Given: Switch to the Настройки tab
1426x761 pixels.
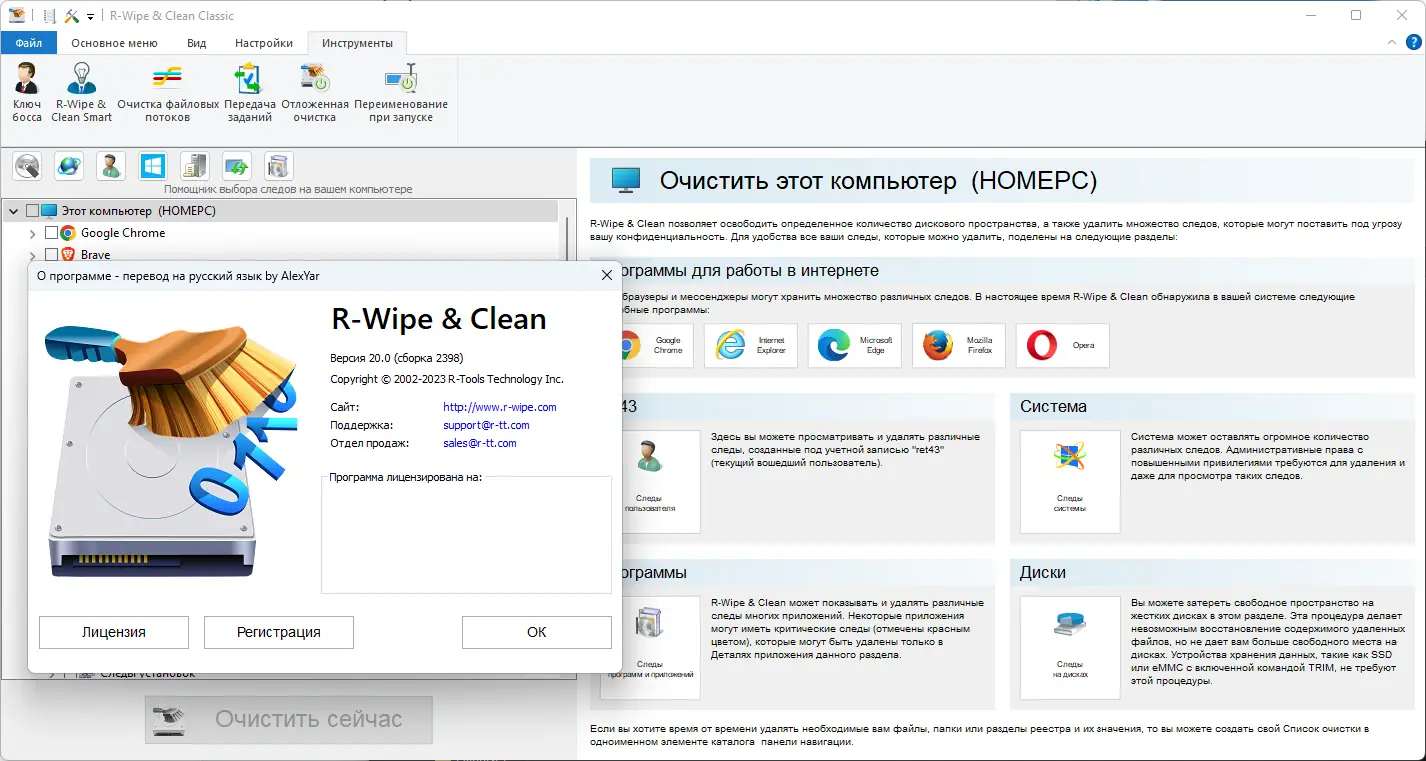Looking at the screenshot, I should (x=264, y=43).
